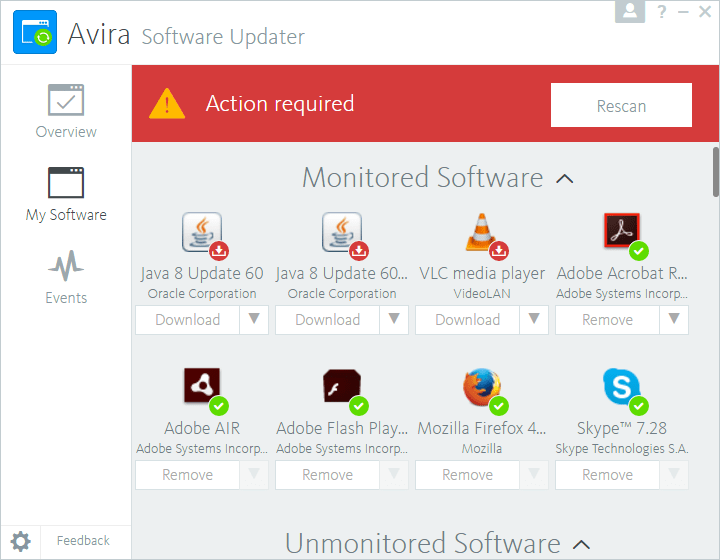Remove Adobe AIR from monitoring
720x560 pixels.
tap(187, 475)
